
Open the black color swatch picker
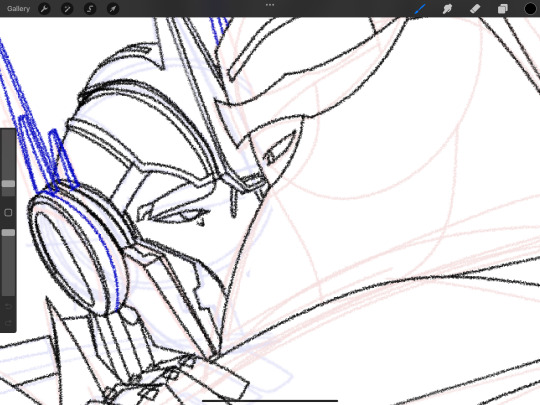pyautogui.click(x=530, y=9)
